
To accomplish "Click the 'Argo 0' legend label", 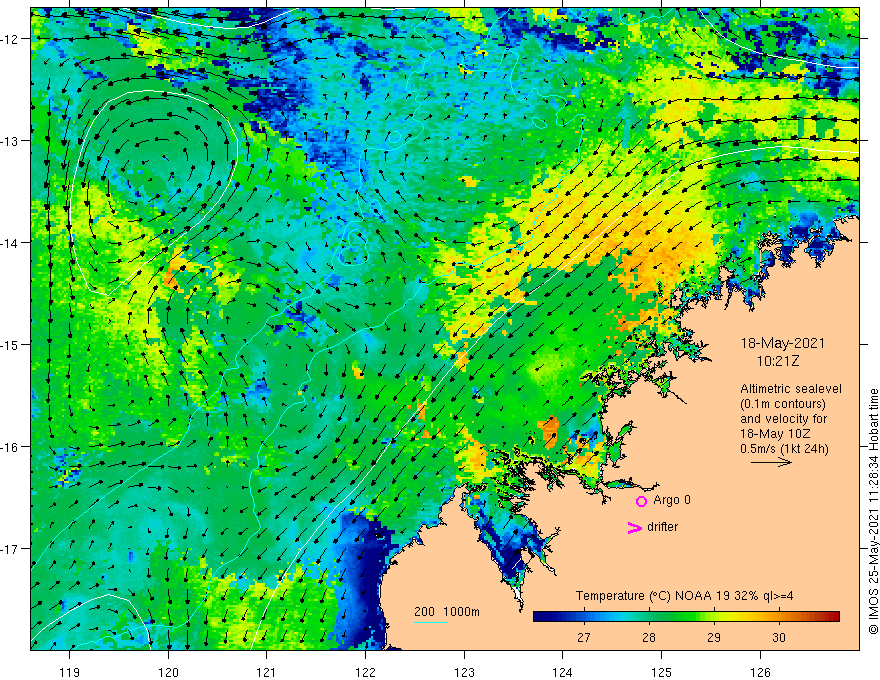I will (x=672, y=500).
